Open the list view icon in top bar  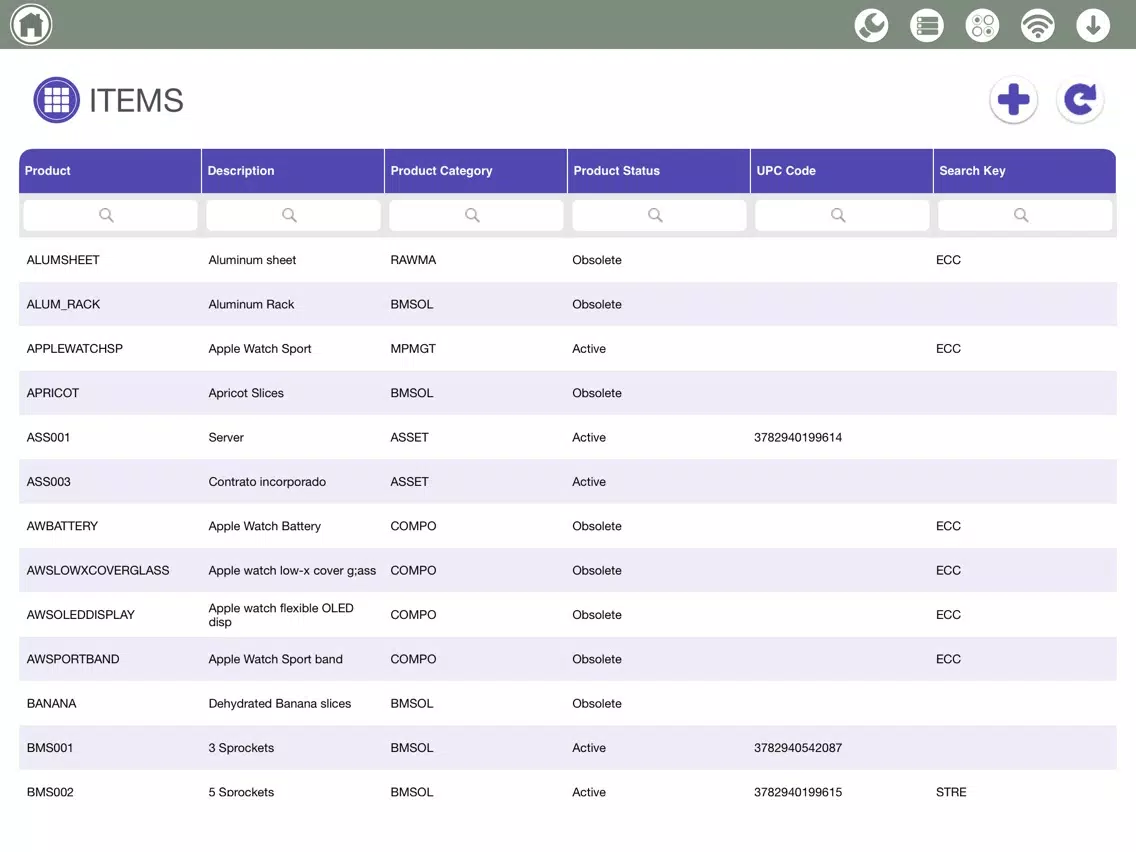927,25
